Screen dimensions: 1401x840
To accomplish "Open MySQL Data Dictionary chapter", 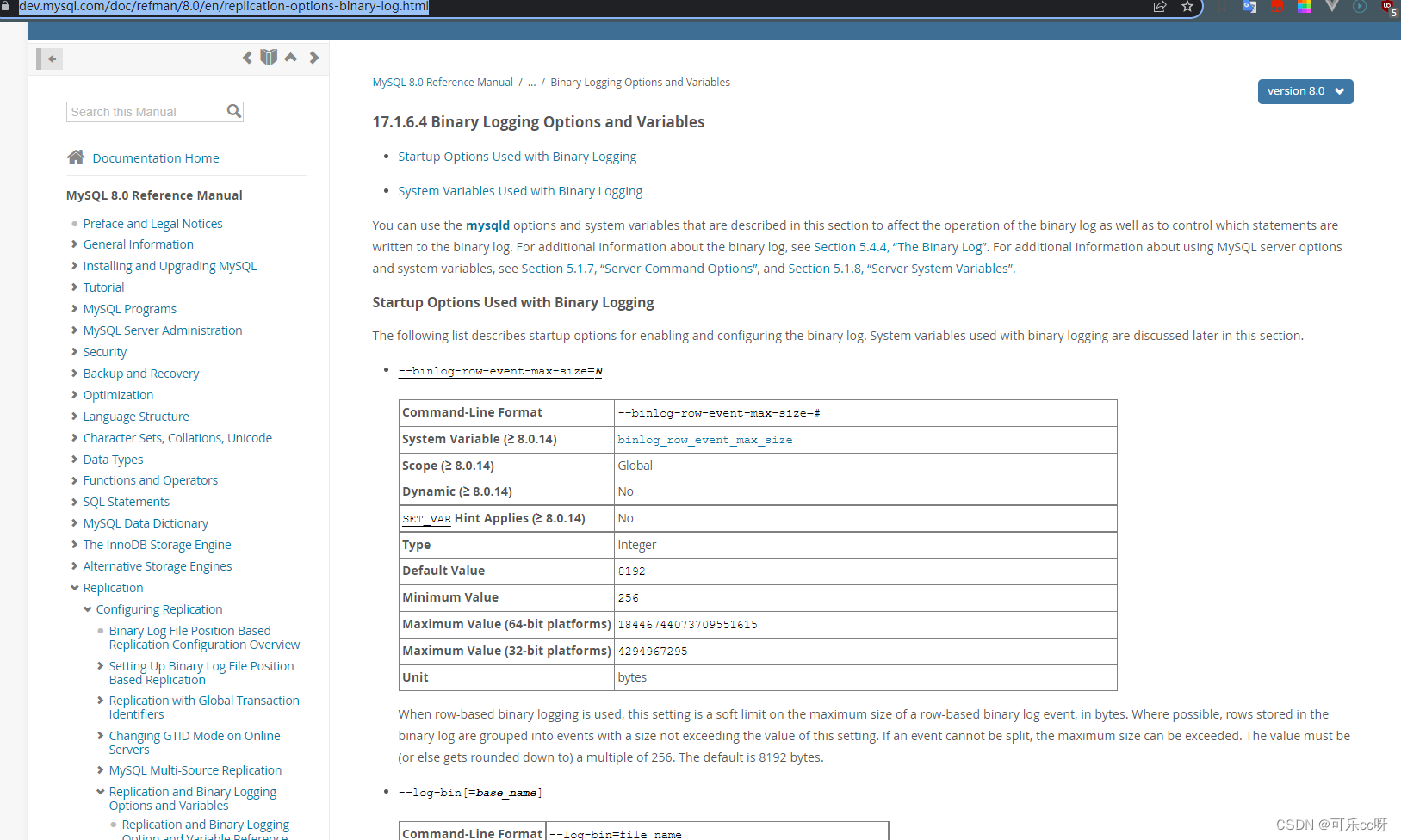I will (x=146, y=523).
